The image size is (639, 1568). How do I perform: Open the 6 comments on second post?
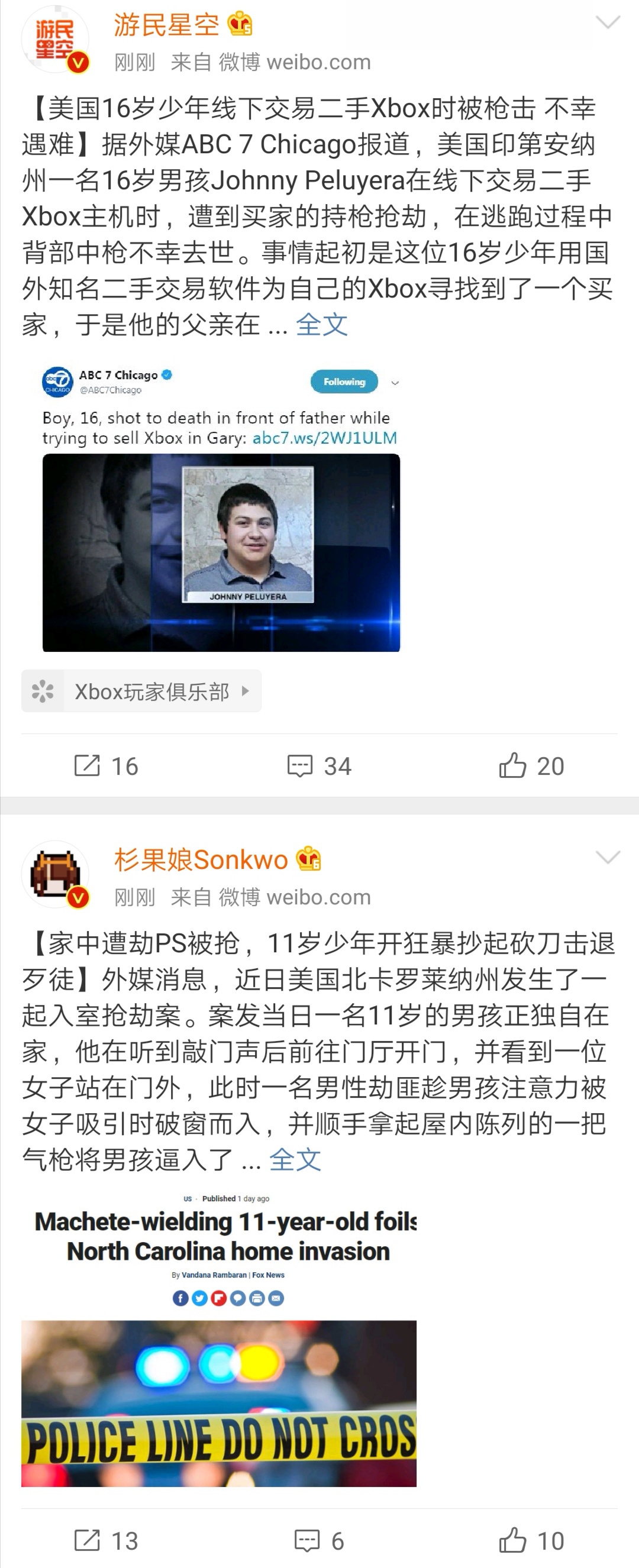(319, 1540)
